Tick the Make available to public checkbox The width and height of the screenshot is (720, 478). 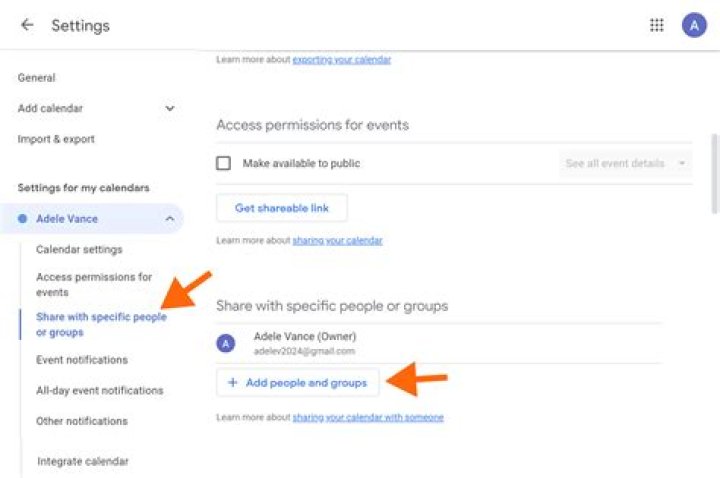point(224,163)
